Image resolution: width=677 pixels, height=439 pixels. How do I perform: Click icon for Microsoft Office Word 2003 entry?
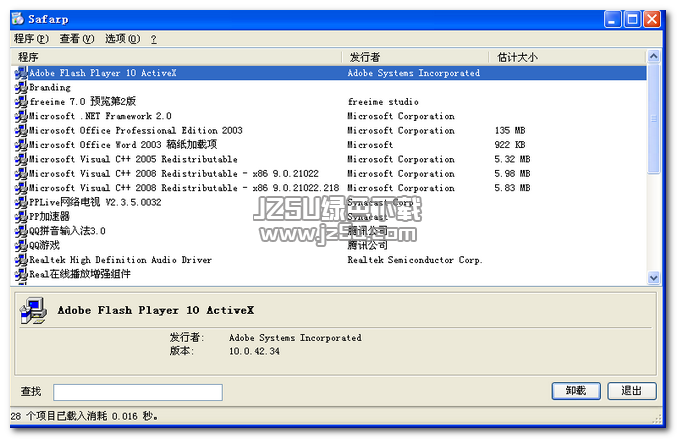(x=21, y=145)
